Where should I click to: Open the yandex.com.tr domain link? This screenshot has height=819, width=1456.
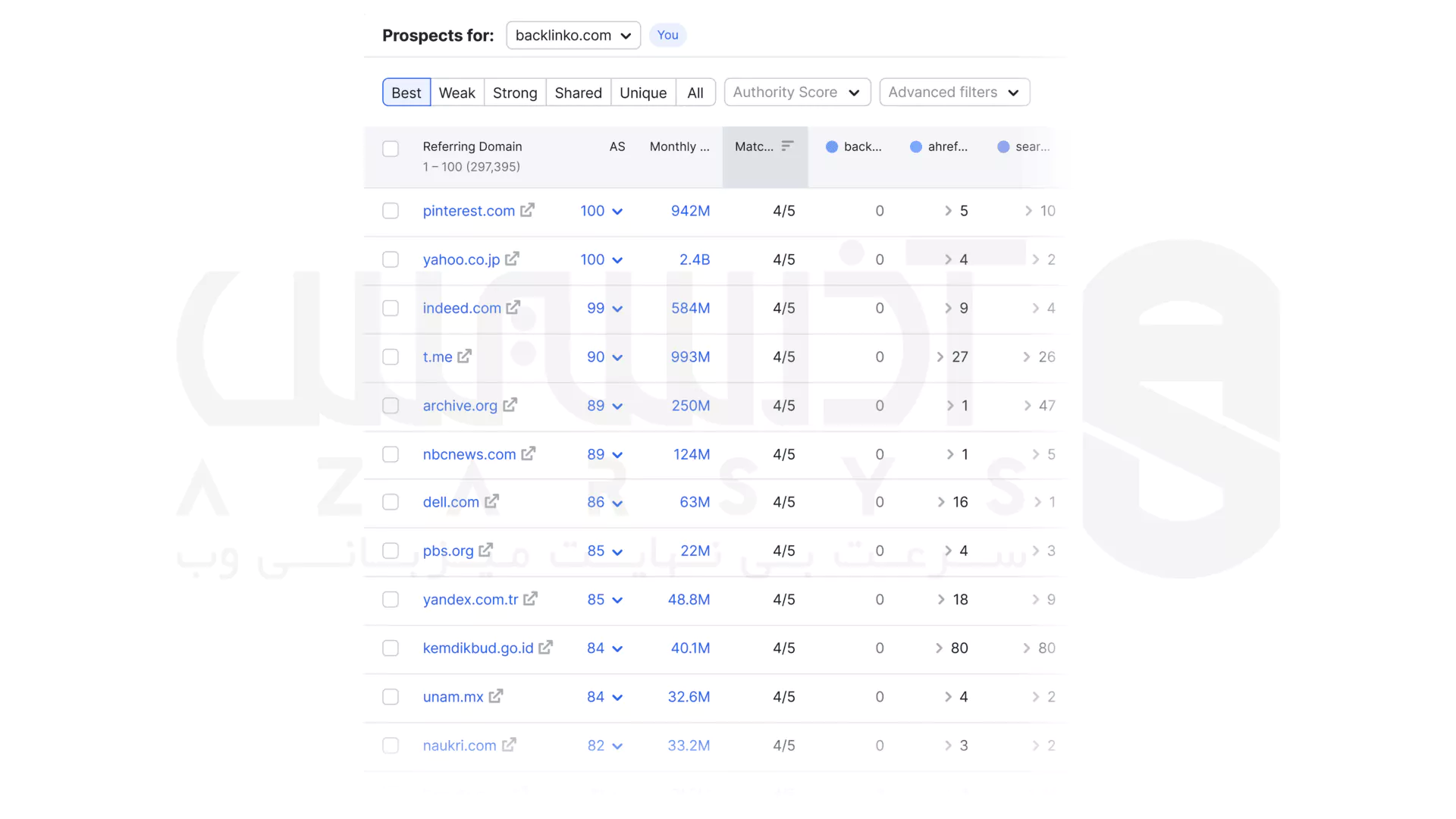[x=470, y=599]
